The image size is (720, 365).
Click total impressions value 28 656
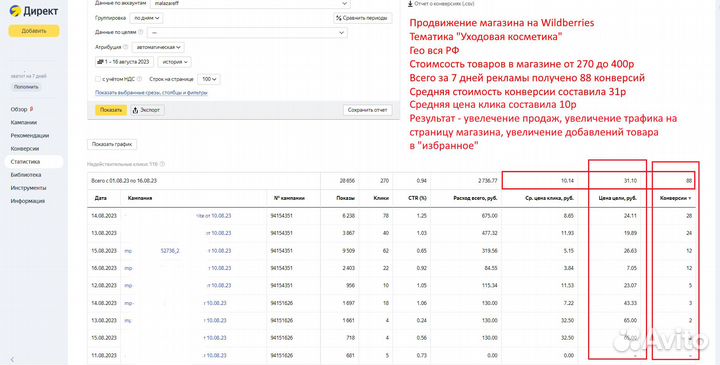pos(346,181)
